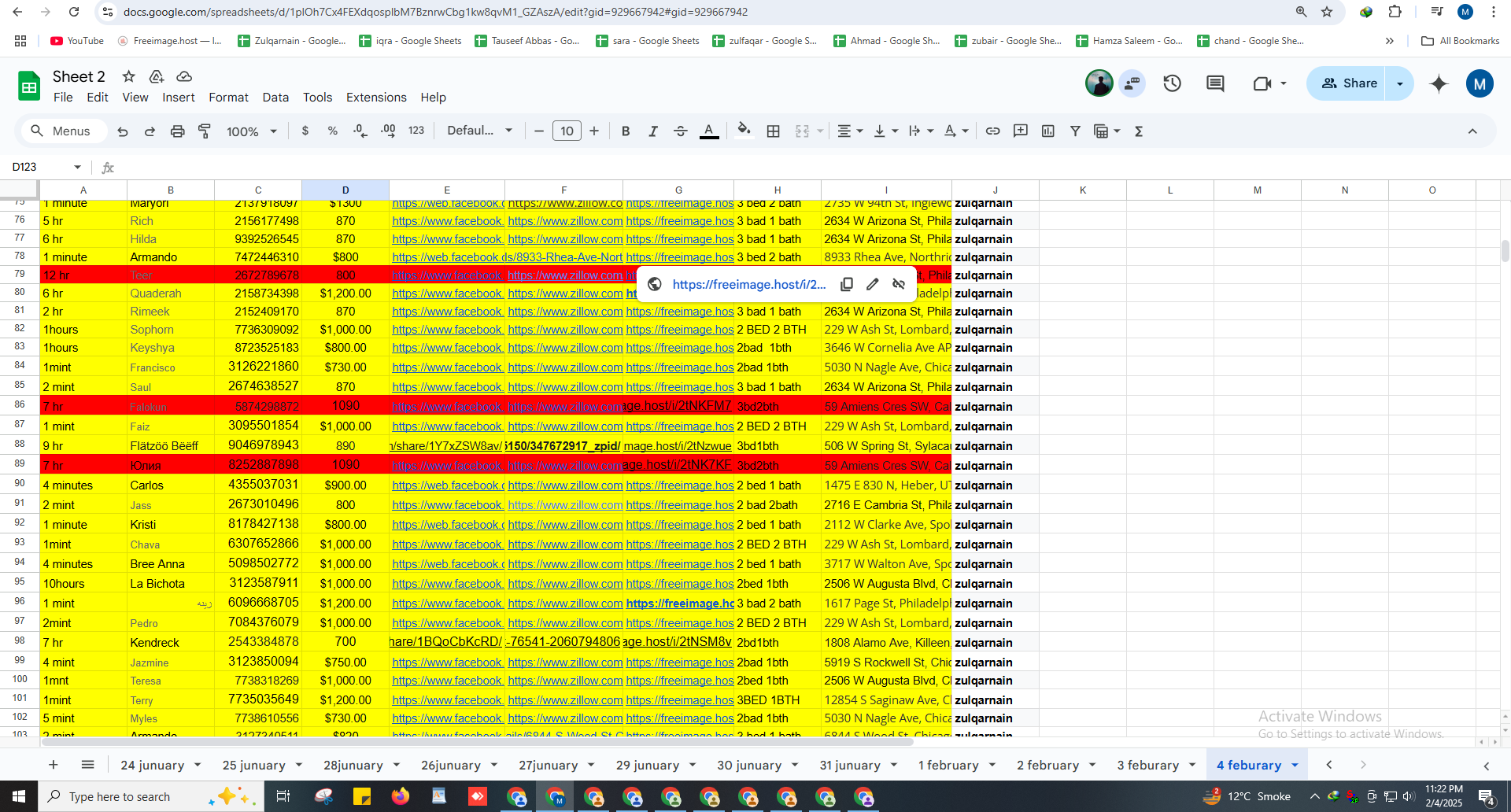Toggle Italic formatting
This screenshot has height=812, width=1511.
tap(653, 131)
